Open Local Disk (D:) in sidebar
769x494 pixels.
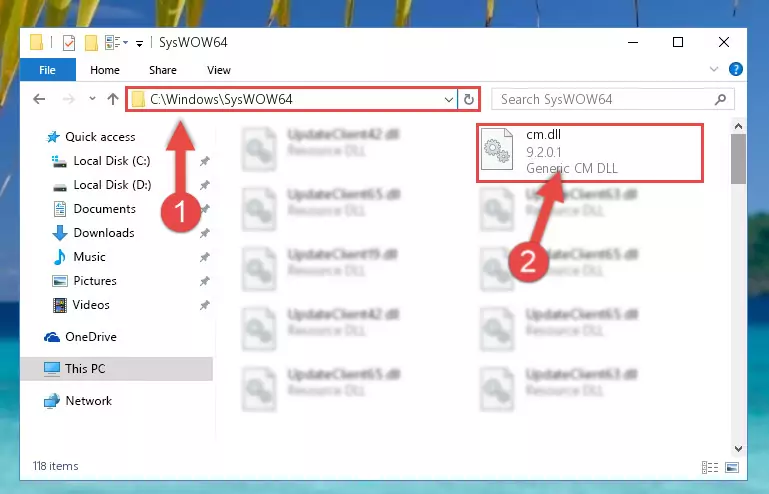point(112,185)
